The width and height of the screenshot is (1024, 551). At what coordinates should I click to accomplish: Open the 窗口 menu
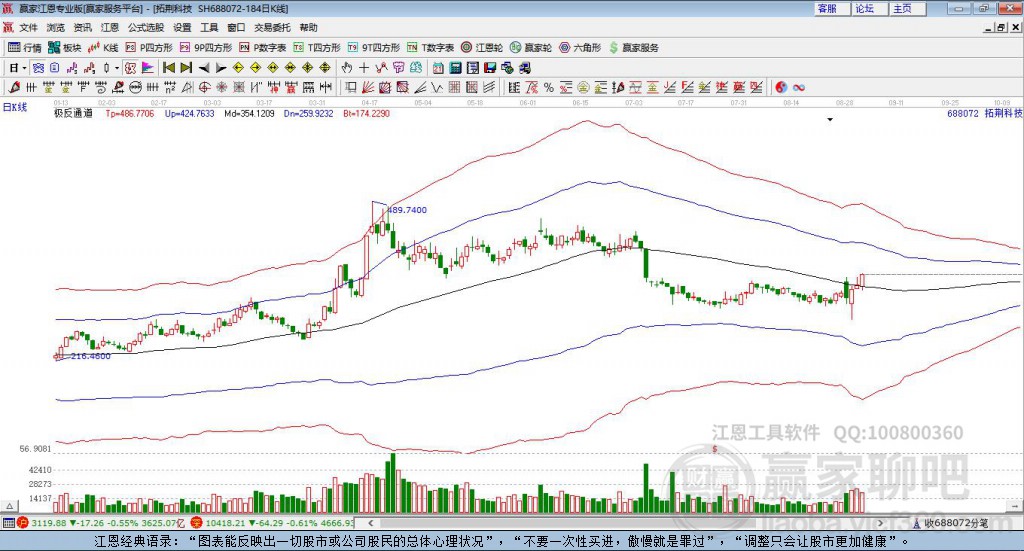[236, 27]
